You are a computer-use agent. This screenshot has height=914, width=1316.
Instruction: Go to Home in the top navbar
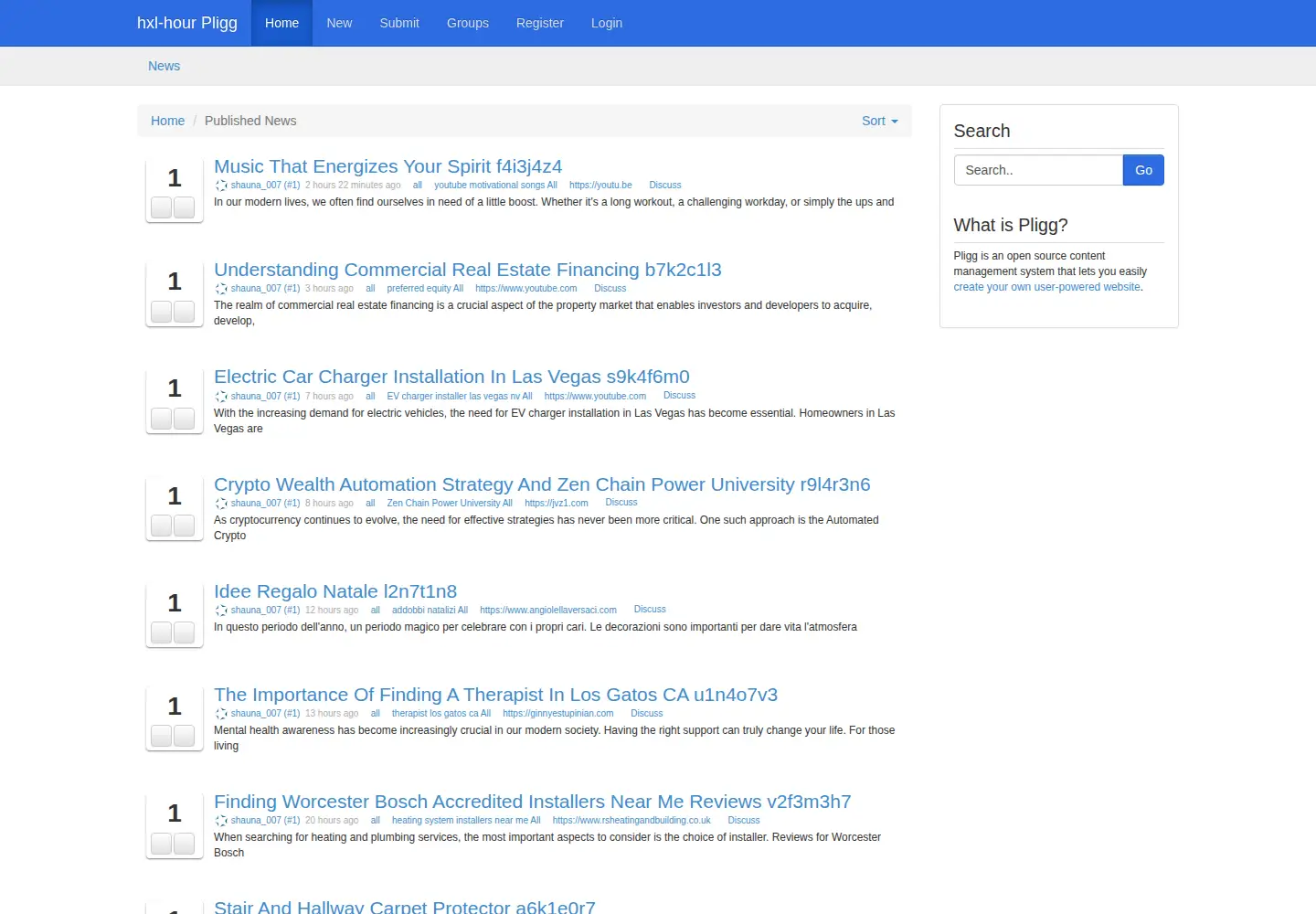pyautogui.click(x=281, y=23)
